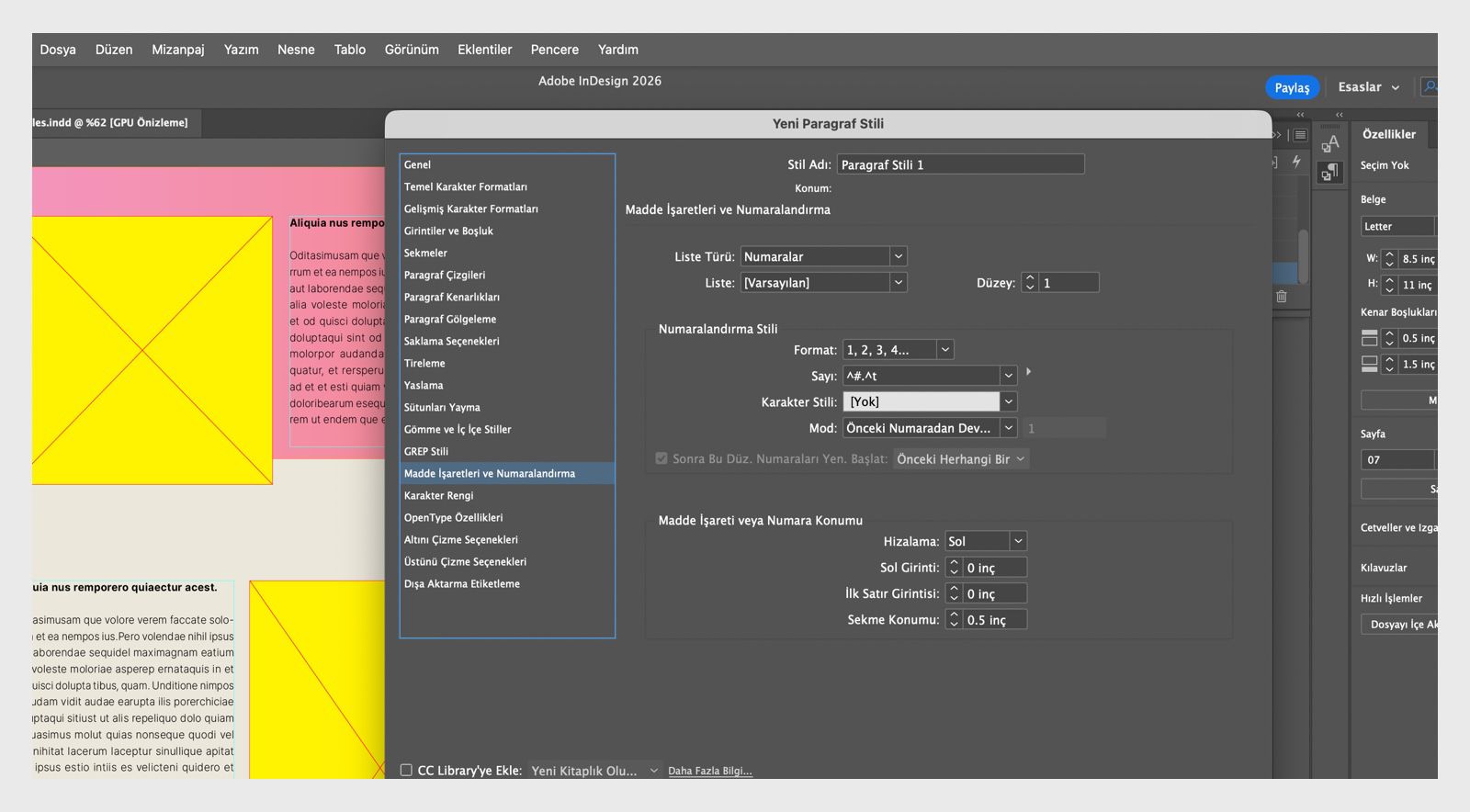Click the top margin icon under Kenar Boşlukları
Viewport: 1470px width, 812px height.
click(x=1369, y=338)
